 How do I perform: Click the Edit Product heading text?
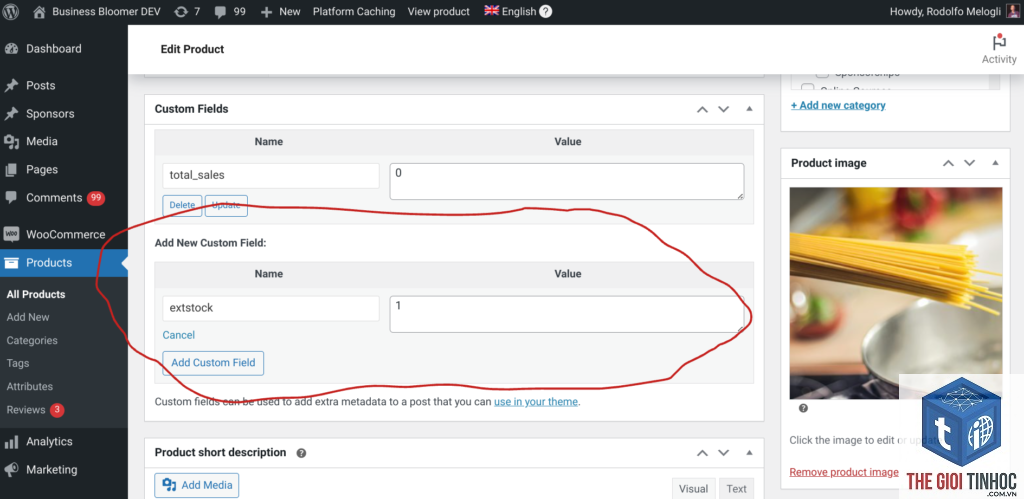coord(192,49)
